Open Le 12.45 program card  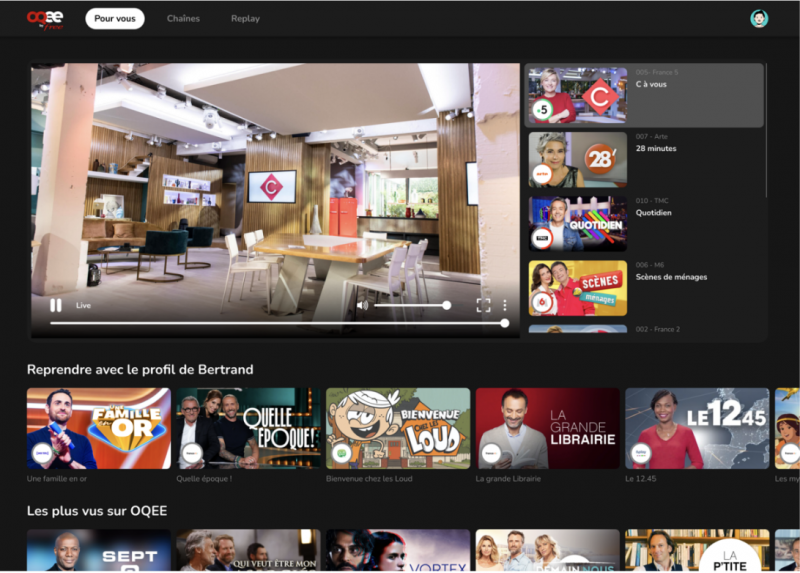(697, 429)
